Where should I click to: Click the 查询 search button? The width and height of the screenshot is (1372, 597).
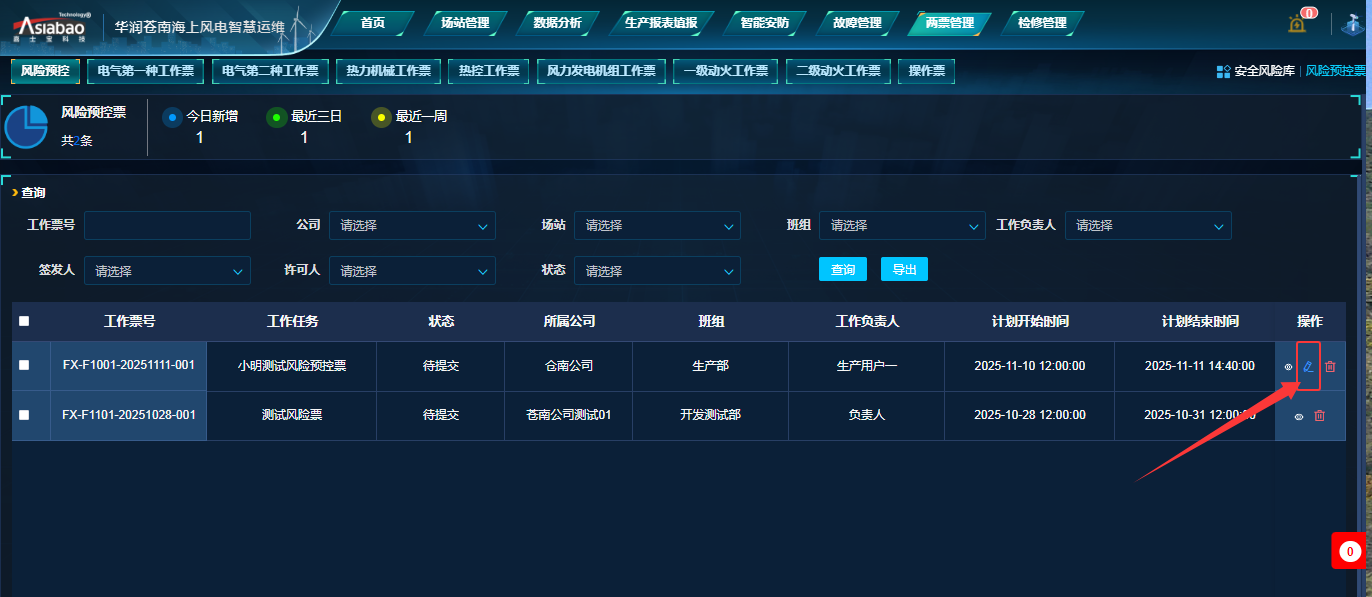click(843, 270)
